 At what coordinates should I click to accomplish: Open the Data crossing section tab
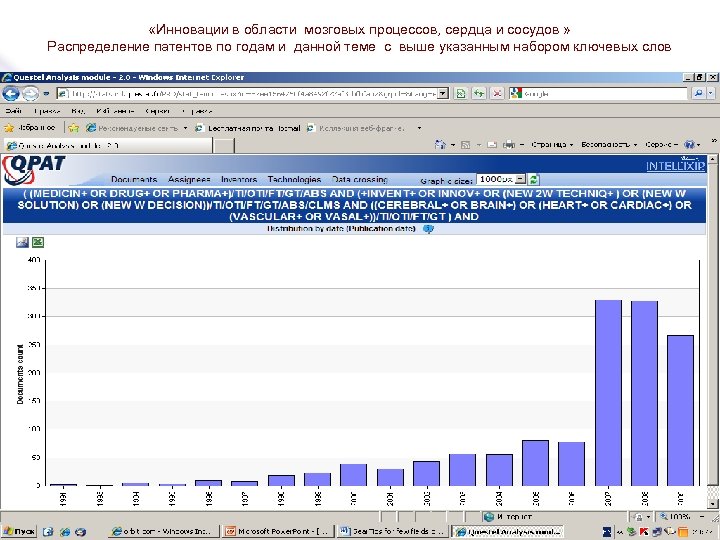(x=360, y=180)
